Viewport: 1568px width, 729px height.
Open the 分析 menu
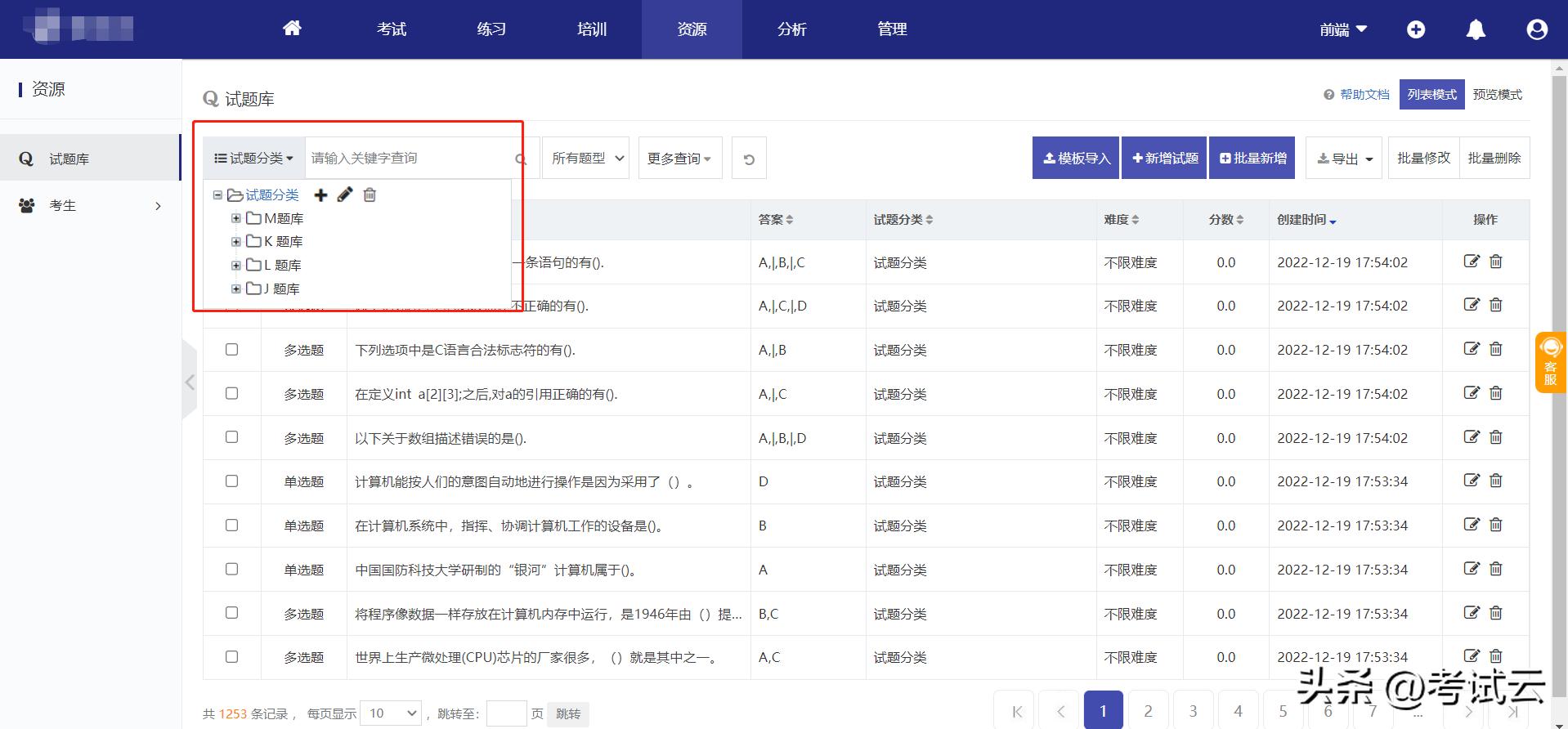[x=792, y=29]
